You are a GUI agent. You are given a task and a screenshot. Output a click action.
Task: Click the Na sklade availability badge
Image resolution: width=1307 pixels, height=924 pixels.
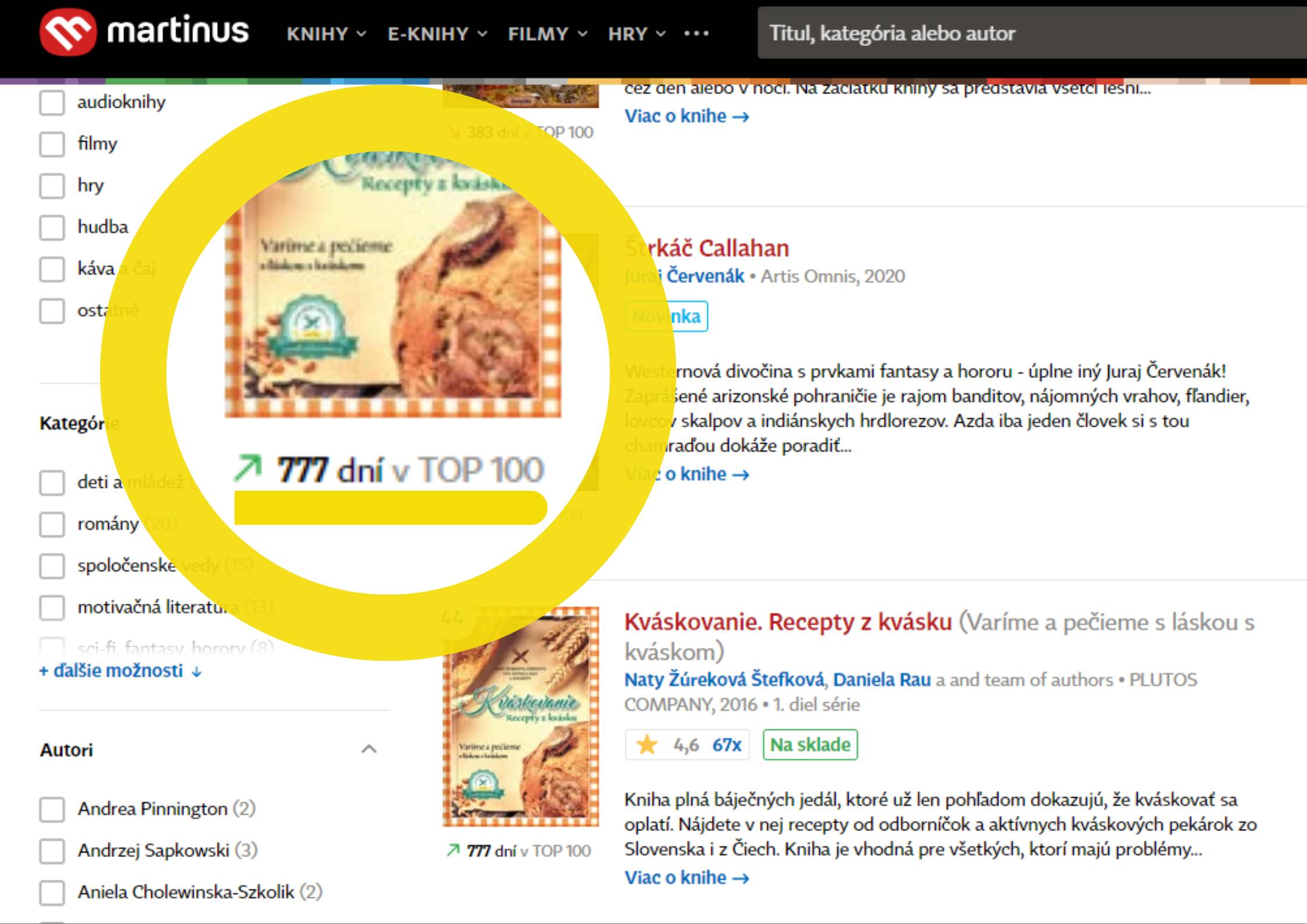[x=810, y=744]
